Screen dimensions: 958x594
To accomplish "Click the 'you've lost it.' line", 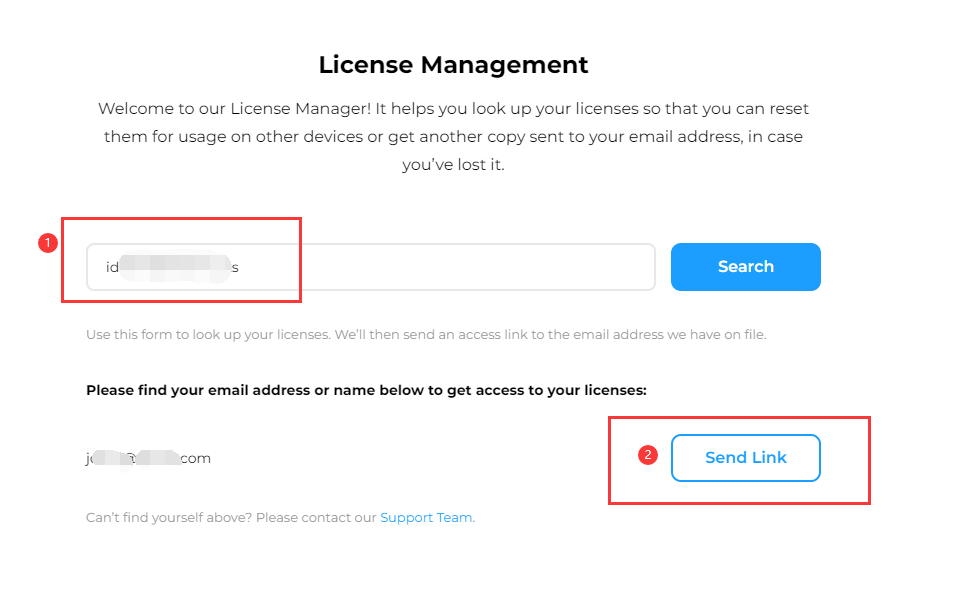I will point(453,165).
